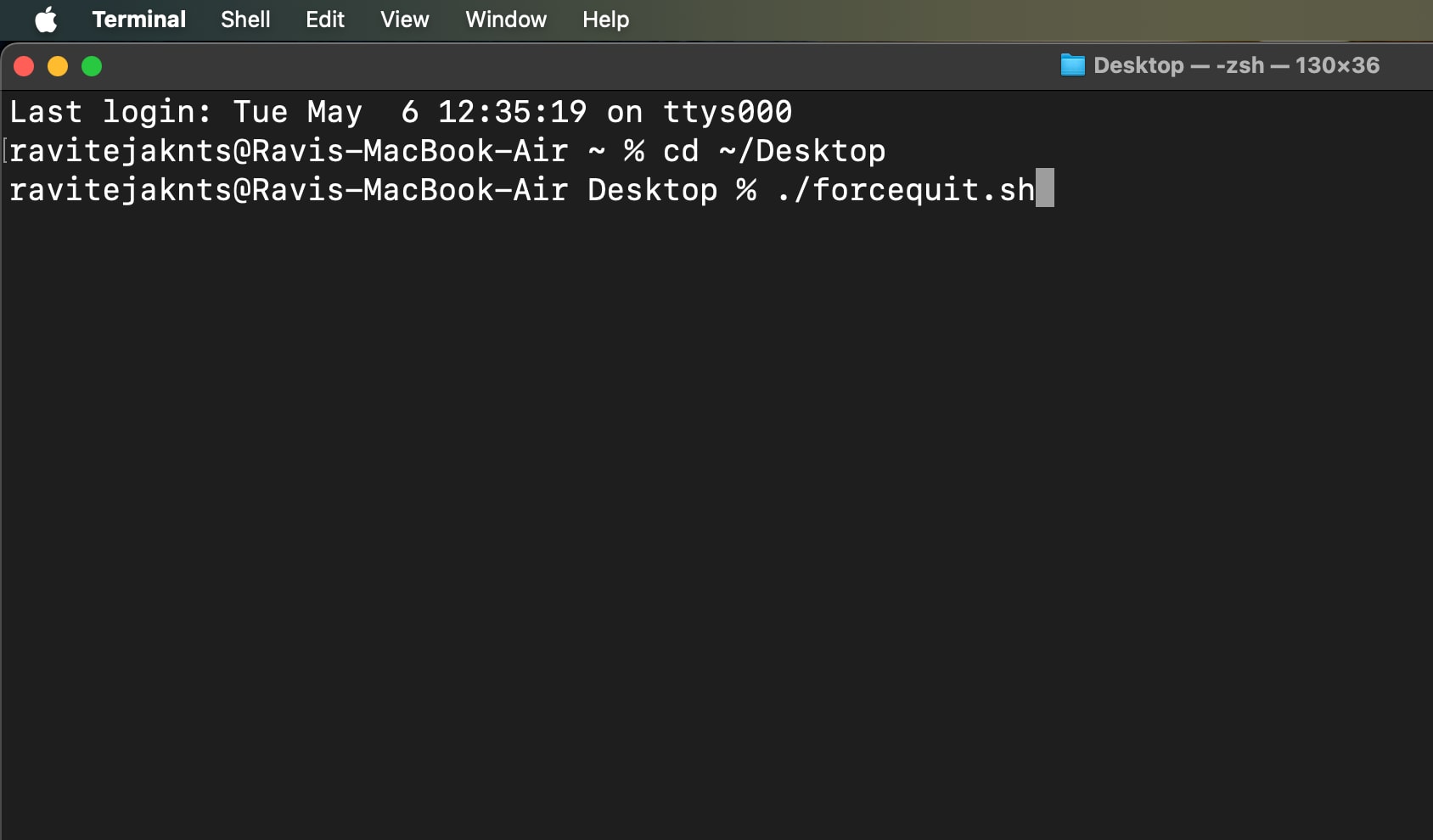Open the Window menu
Viewport: 1433px width, 840px height.
[505, 20]
